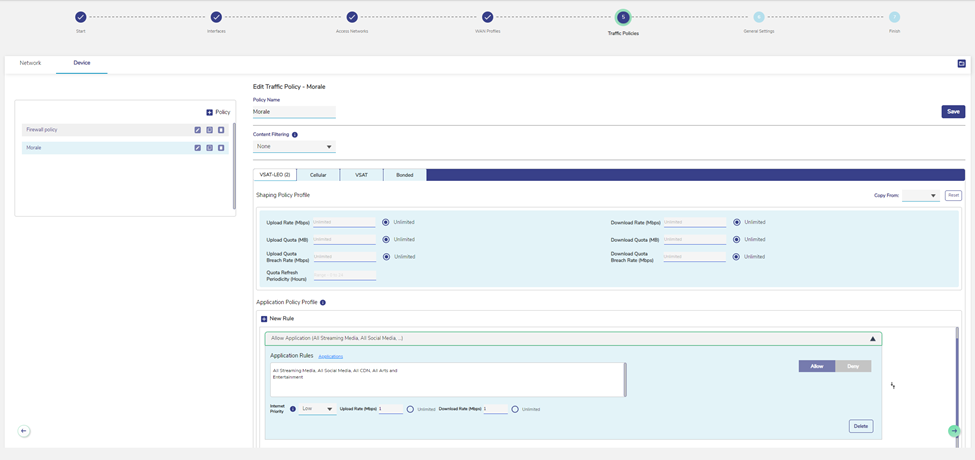Click the New Rule plus icon
The width and height of the screenshot is (975, 460).
coord(264,319)
